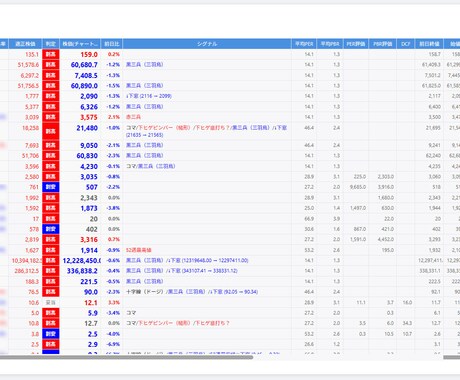Screen dimensions: 460x380
Task: Open chart for stock price 60,680.7
Action: [x=84, y=65]
